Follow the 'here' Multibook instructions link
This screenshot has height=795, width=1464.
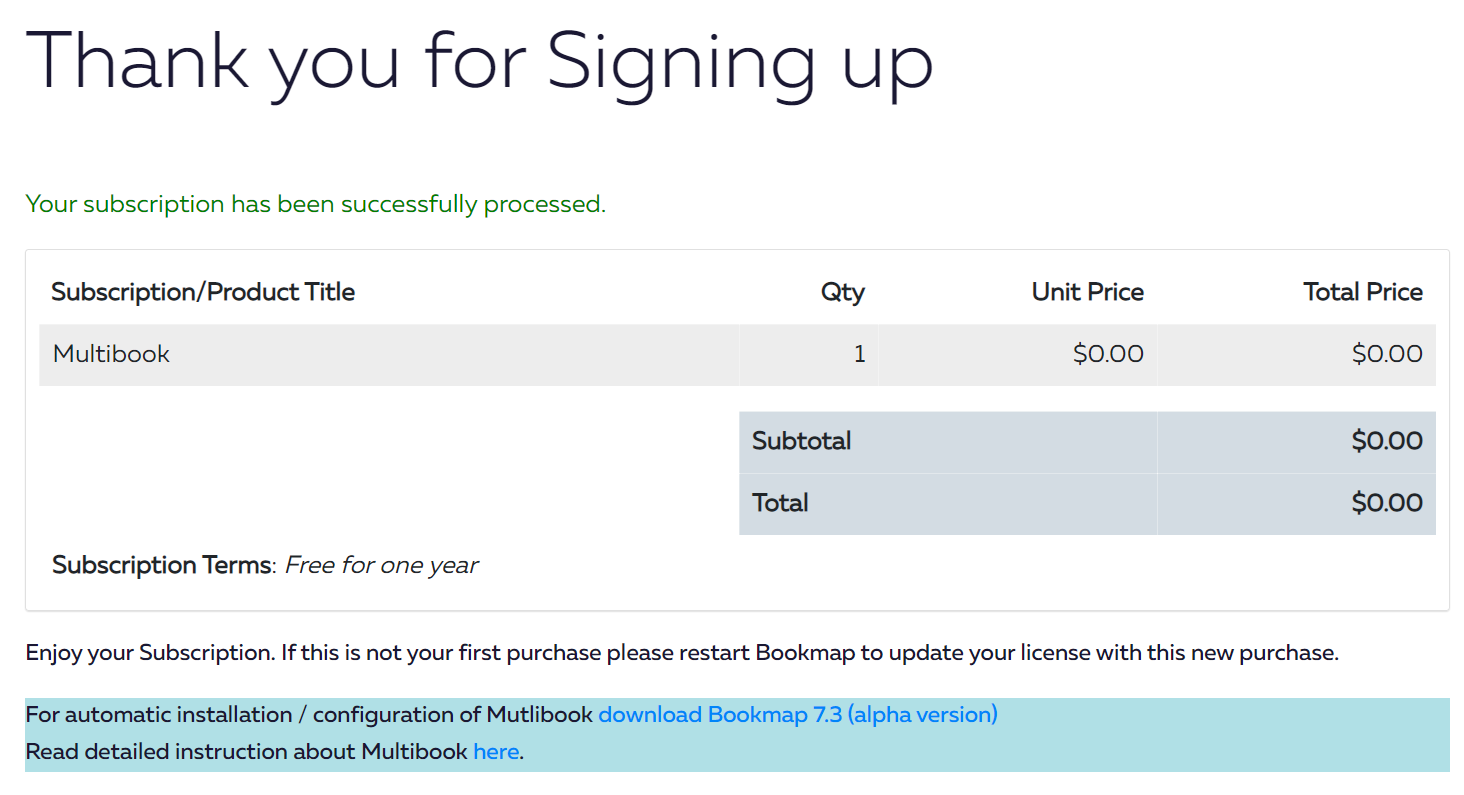pos(496,752)
